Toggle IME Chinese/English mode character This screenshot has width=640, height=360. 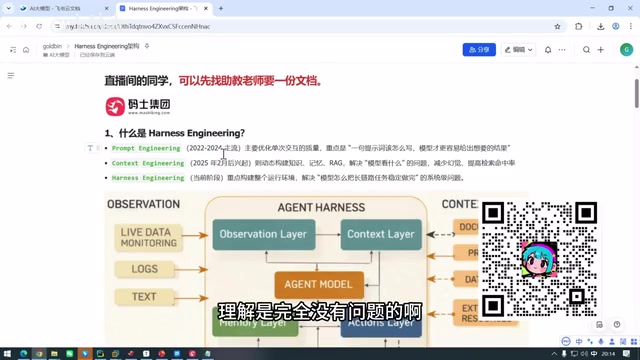coord(579,341)
